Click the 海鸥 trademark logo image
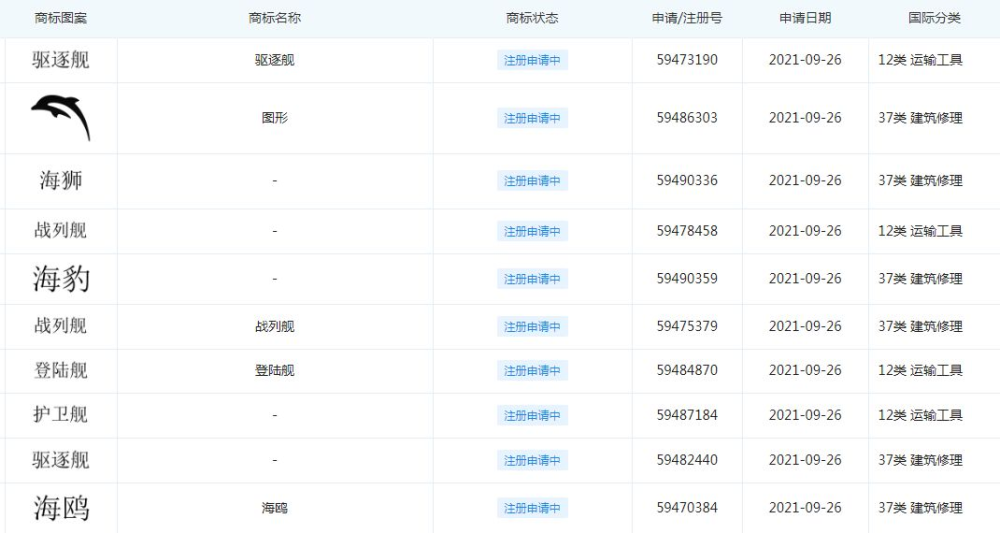Image resolution: width=1000 pixels, height=533 pixels. click(61, 507)
